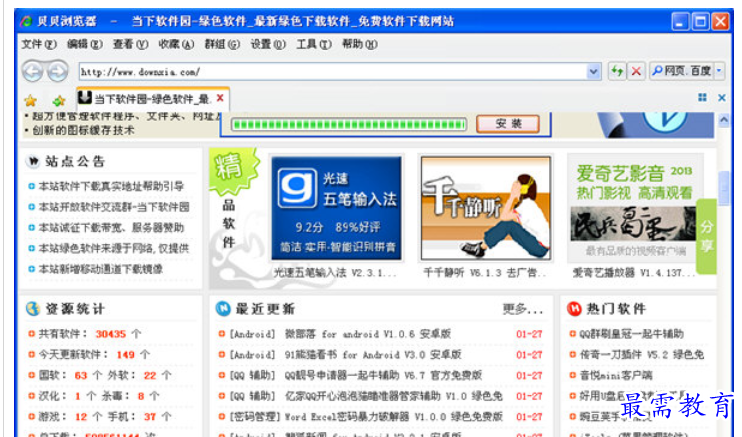
Task: Click the blue grid tab overview icon
Action: (x=702, y=98)
